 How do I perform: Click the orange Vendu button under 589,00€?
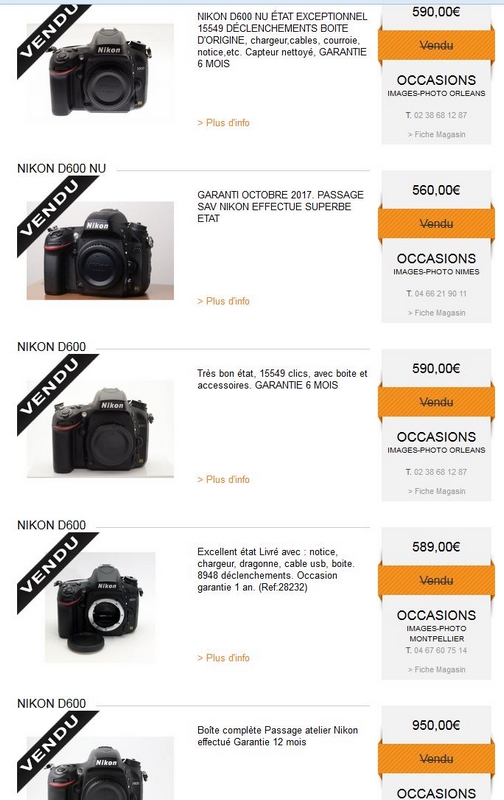[436, 580]
